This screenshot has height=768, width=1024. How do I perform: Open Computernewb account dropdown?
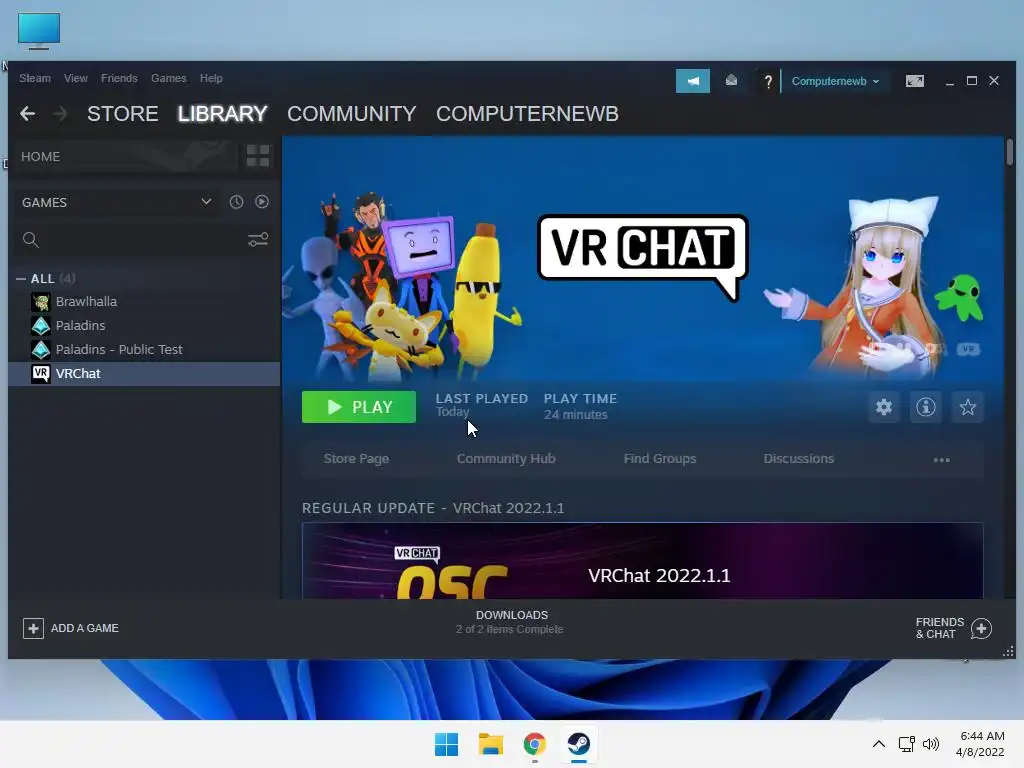click(835, 81)
